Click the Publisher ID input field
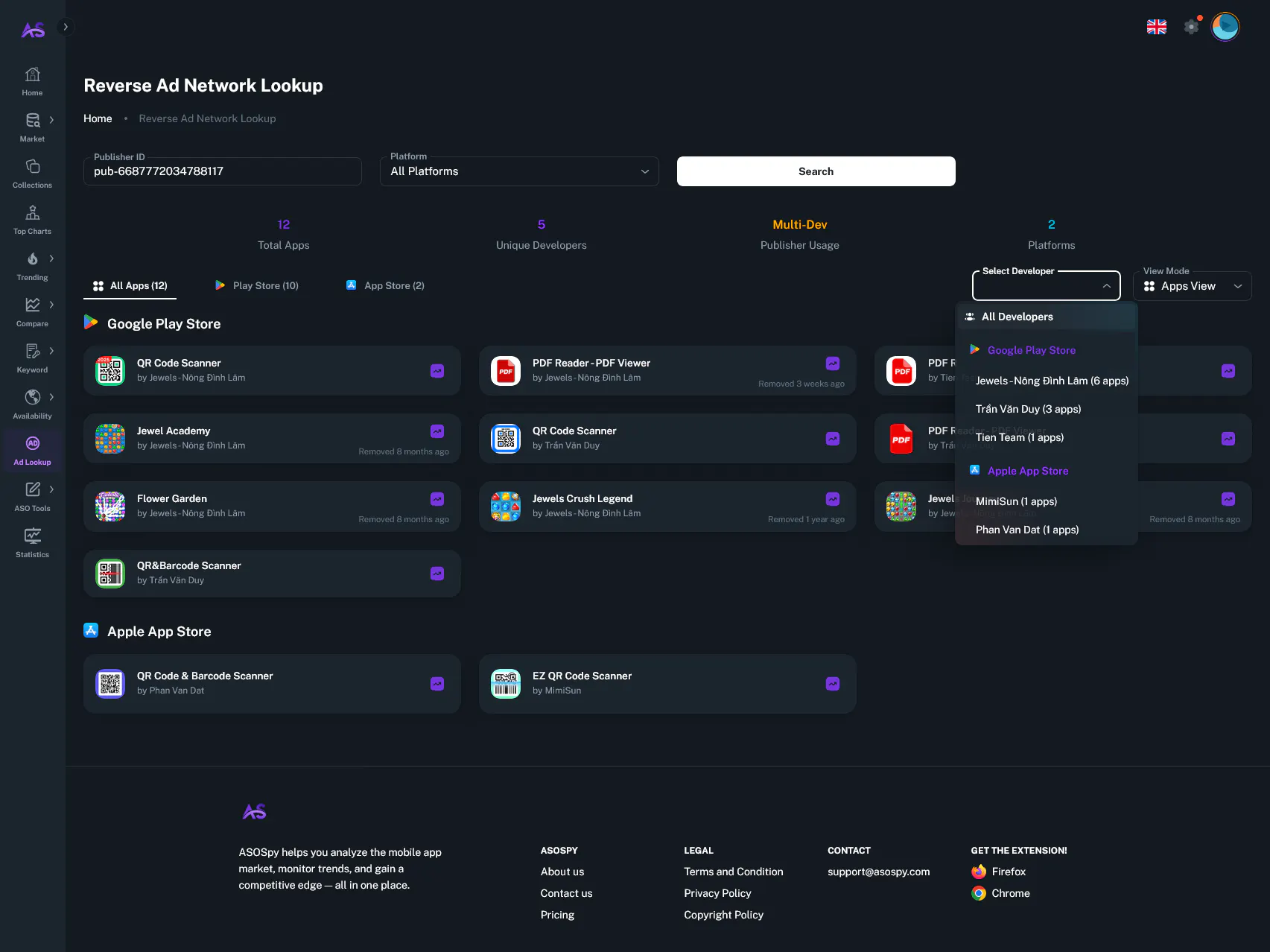Viewport: 1270px width, 952px height. [x=223, y=171]
